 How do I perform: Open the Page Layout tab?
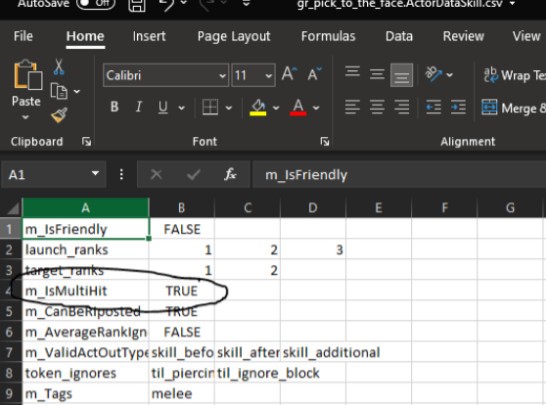234,36
